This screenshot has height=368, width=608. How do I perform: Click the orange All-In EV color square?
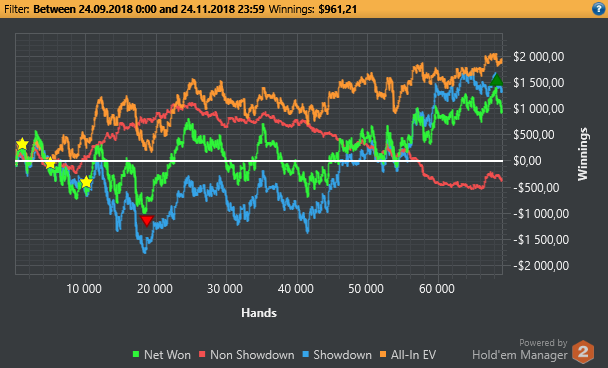(383, 354)
